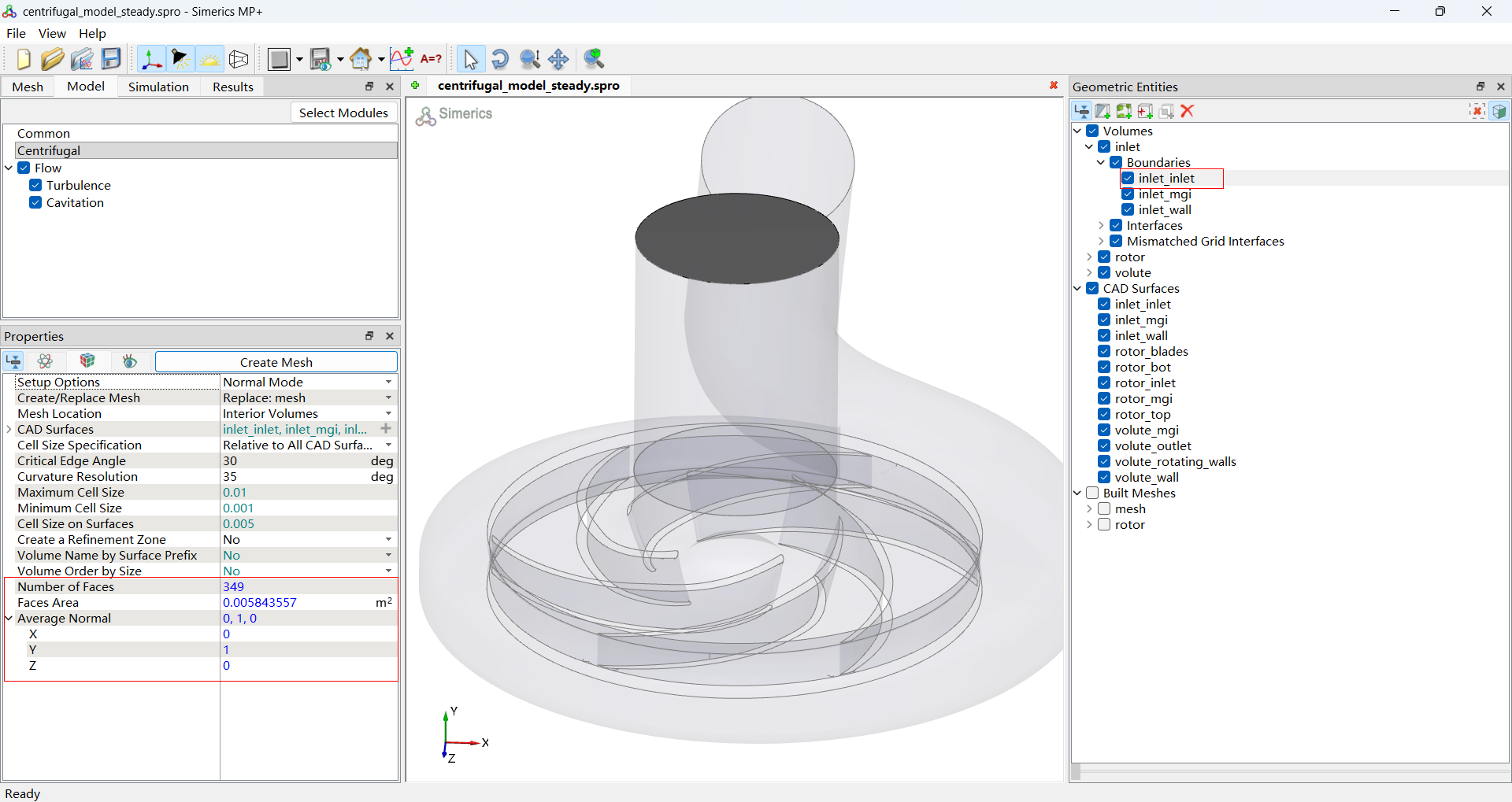Expand the Mismatched Grid Interfaces node
Viewport: 1512px width, 802px height.
[x=1101, y=242]
